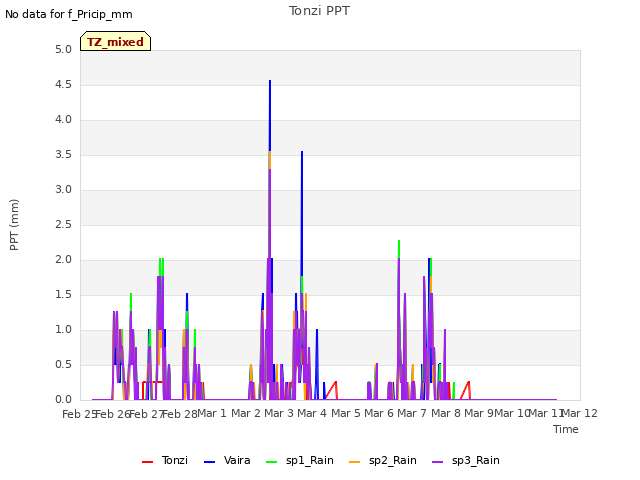Click the TZ_mixed label badge

[x=116, y=41]
